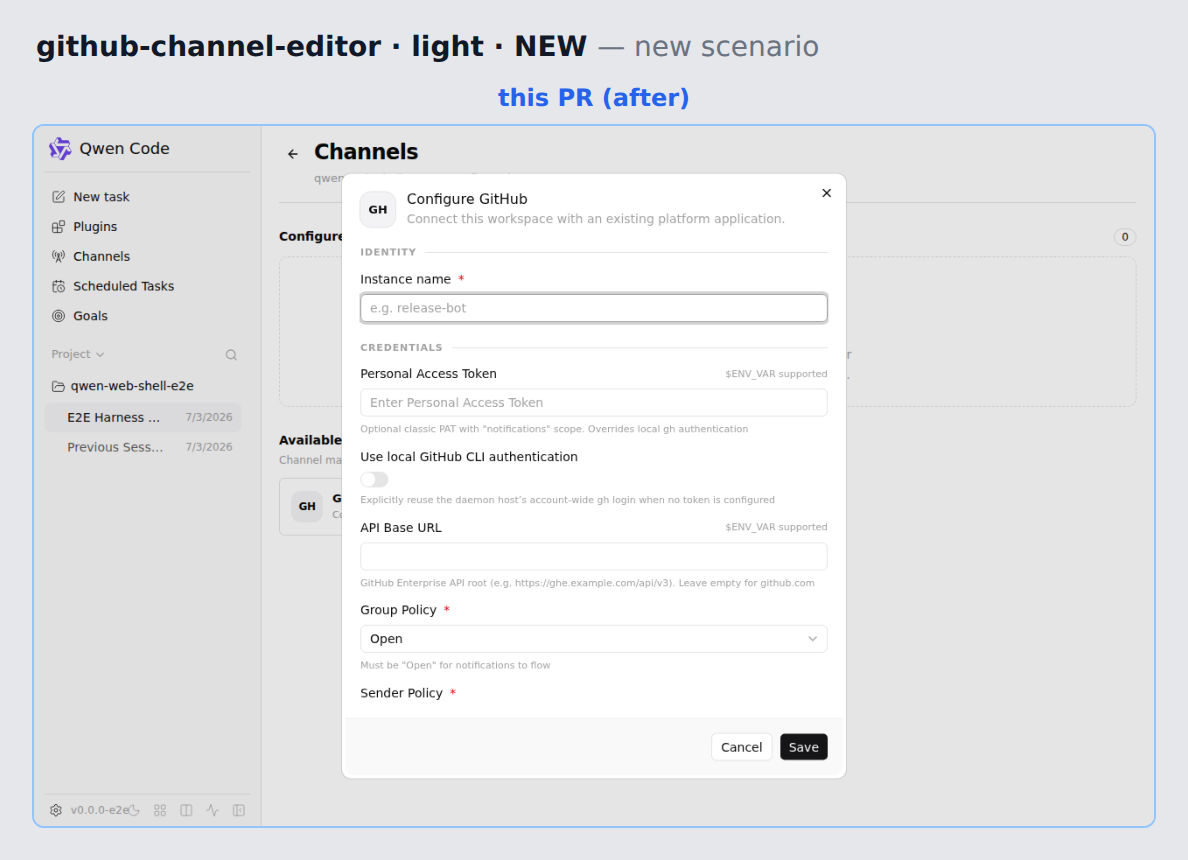Click the GH badge in dialog header
This screenshot has height=860, width=1188.
pos(378,209)
